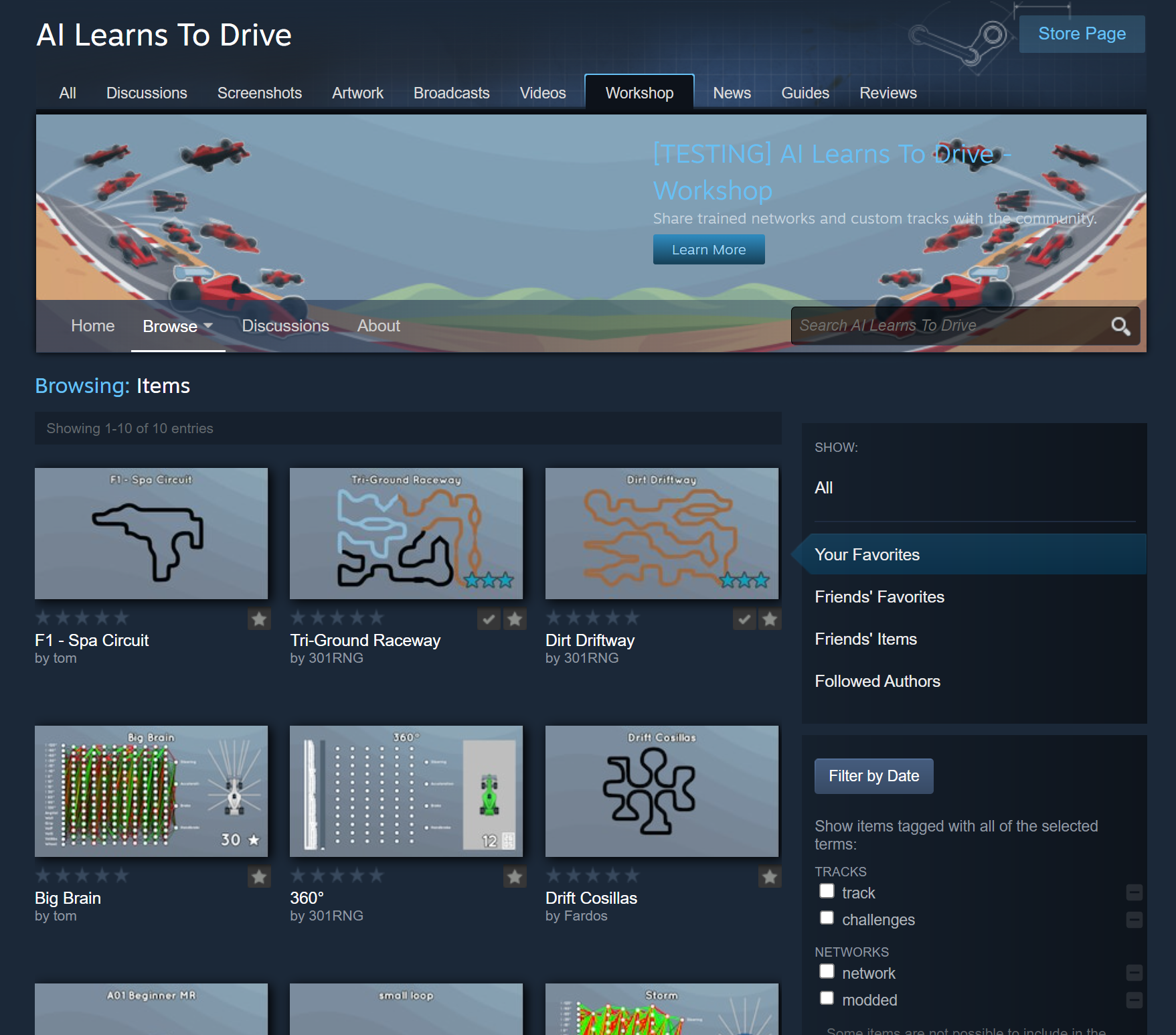Switch to the Artwork tab
The image size is (1176, 1035).
357,93
